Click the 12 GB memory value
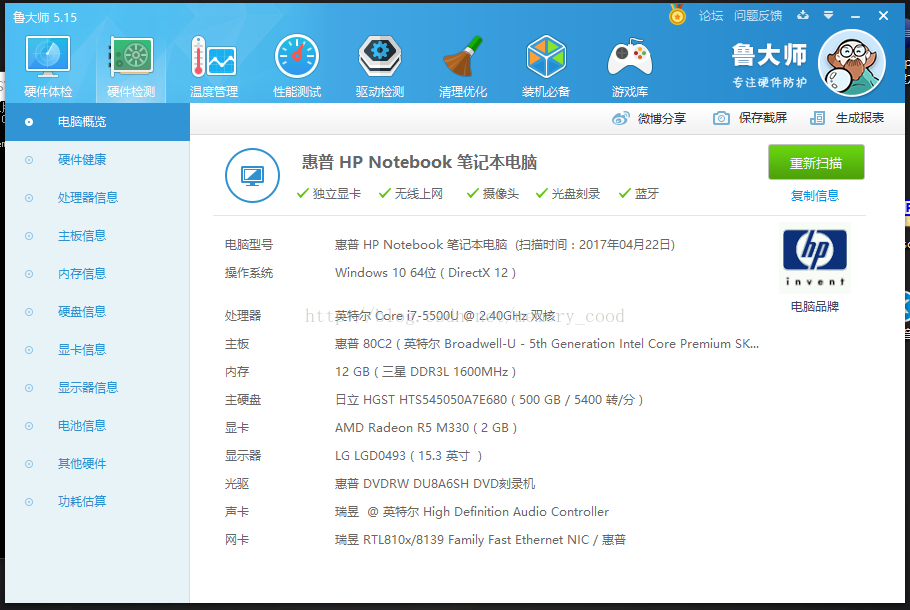The image size is (910, 610). pos(425,372)
